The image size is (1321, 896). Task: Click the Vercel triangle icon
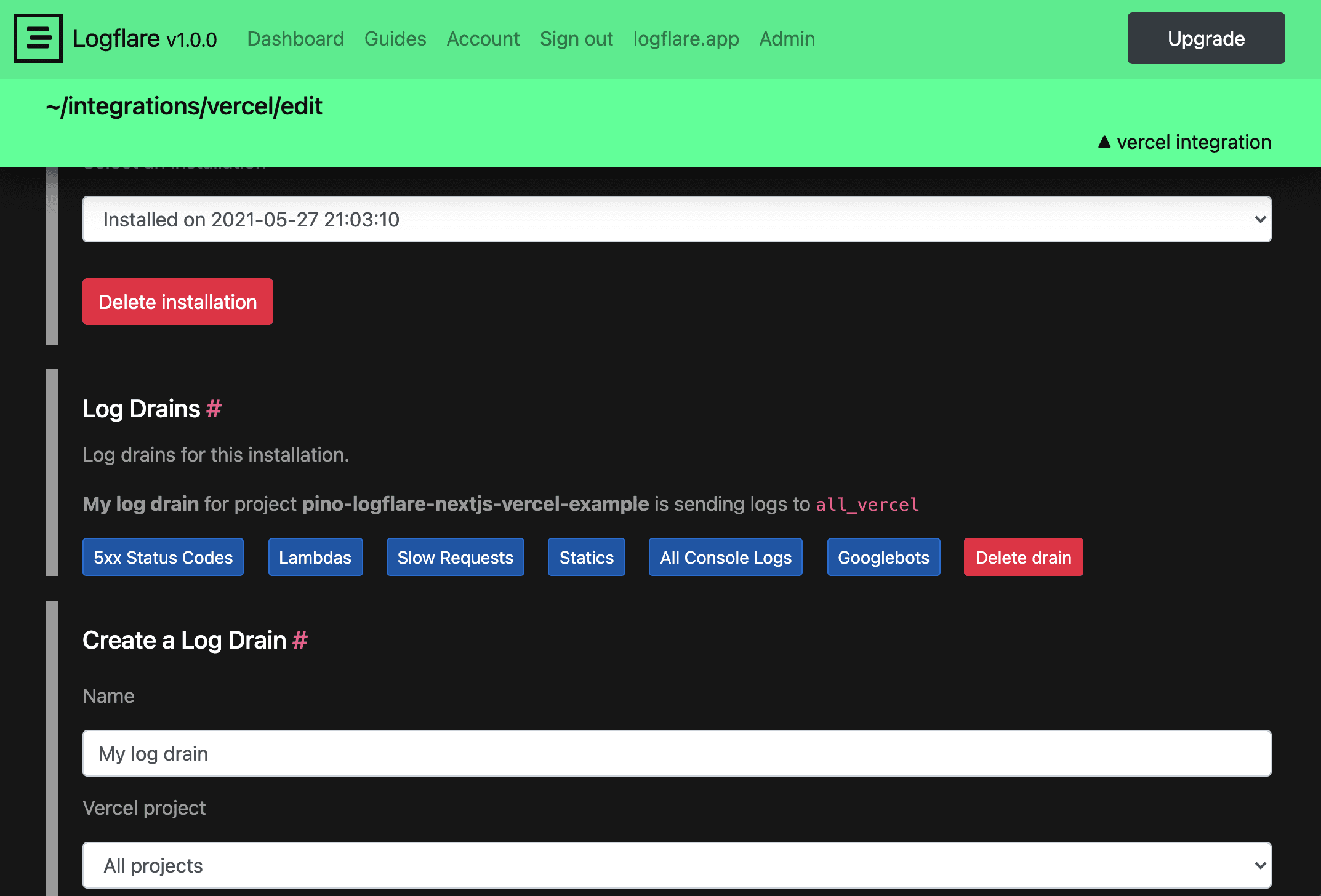pos(1104,142)
